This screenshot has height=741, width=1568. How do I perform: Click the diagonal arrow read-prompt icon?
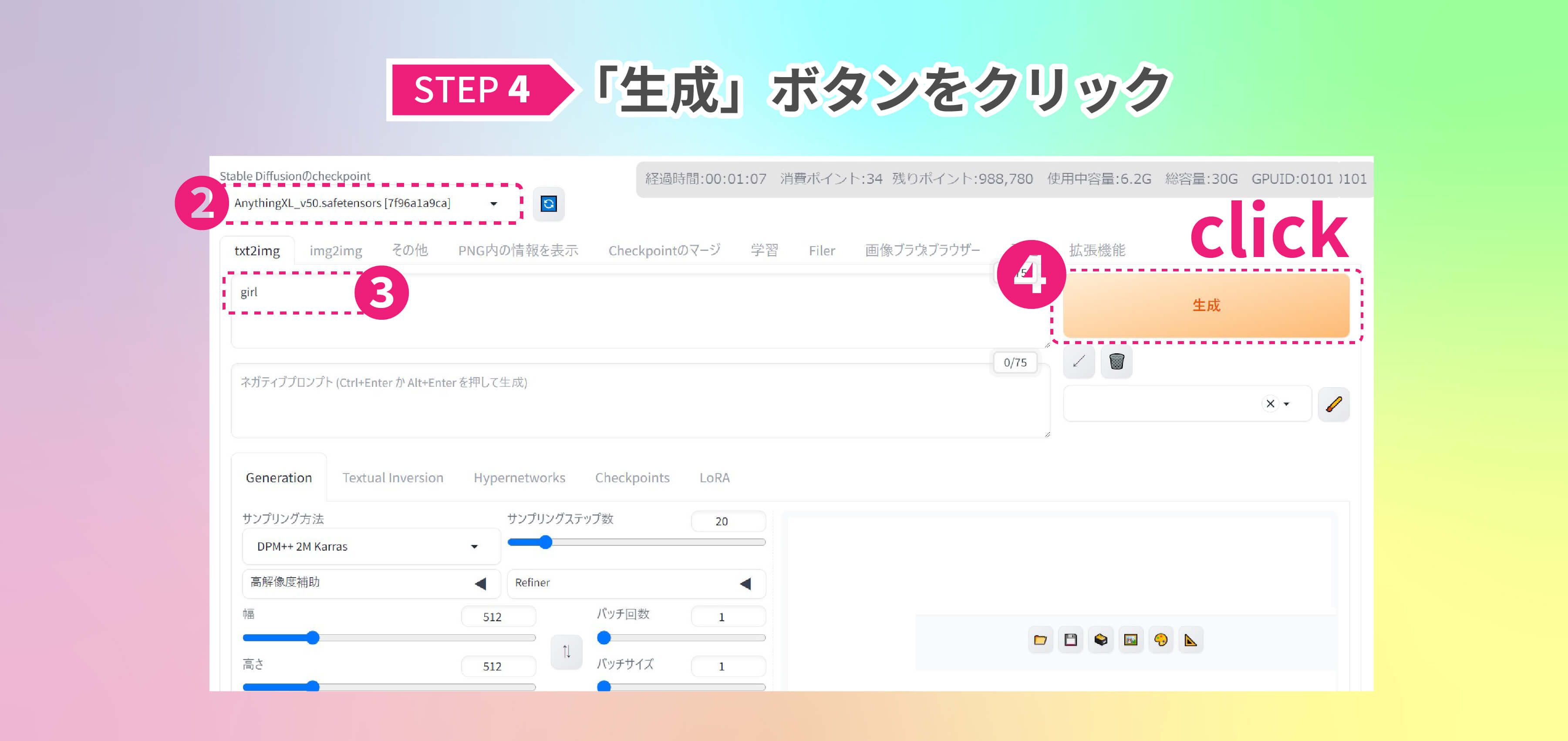[x=1079, y=362]
